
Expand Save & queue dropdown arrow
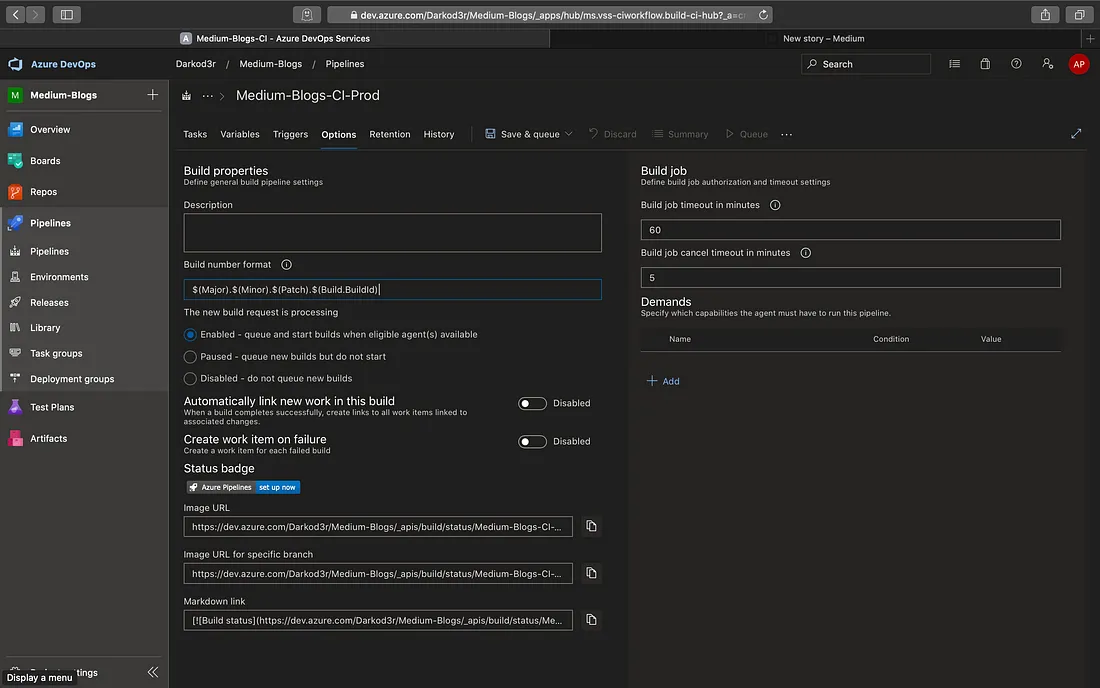pos(569,134)
